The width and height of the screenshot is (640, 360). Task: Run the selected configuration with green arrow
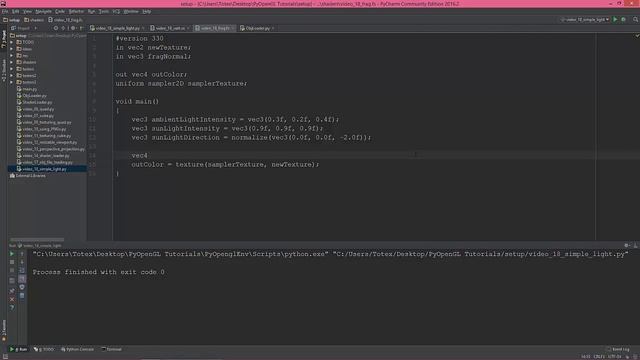(615, 20)
